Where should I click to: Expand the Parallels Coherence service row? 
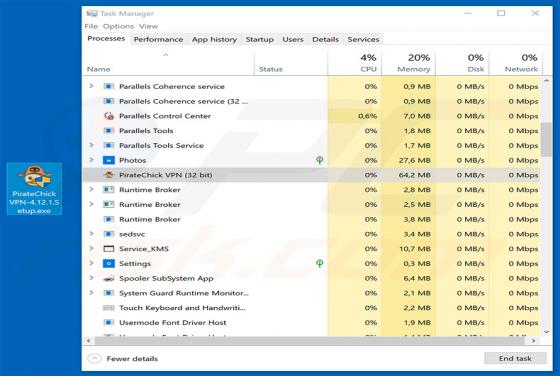pyautogui.click(x=91, y=86)
